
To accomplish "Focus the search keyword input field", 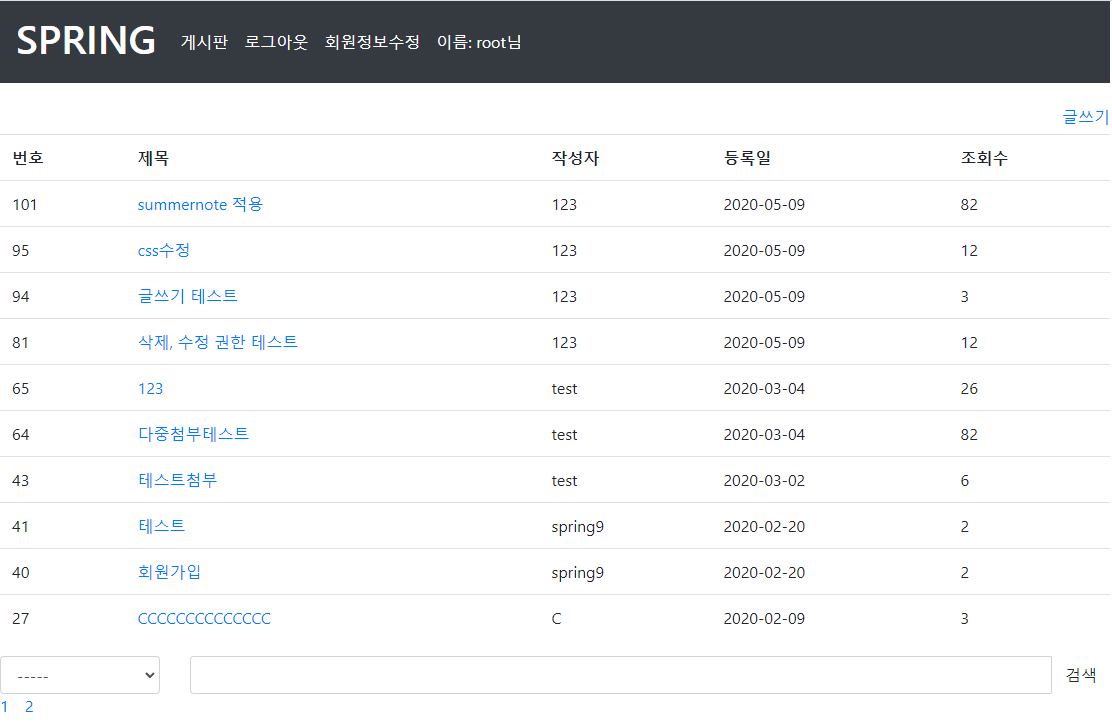I will pos(621,676).
